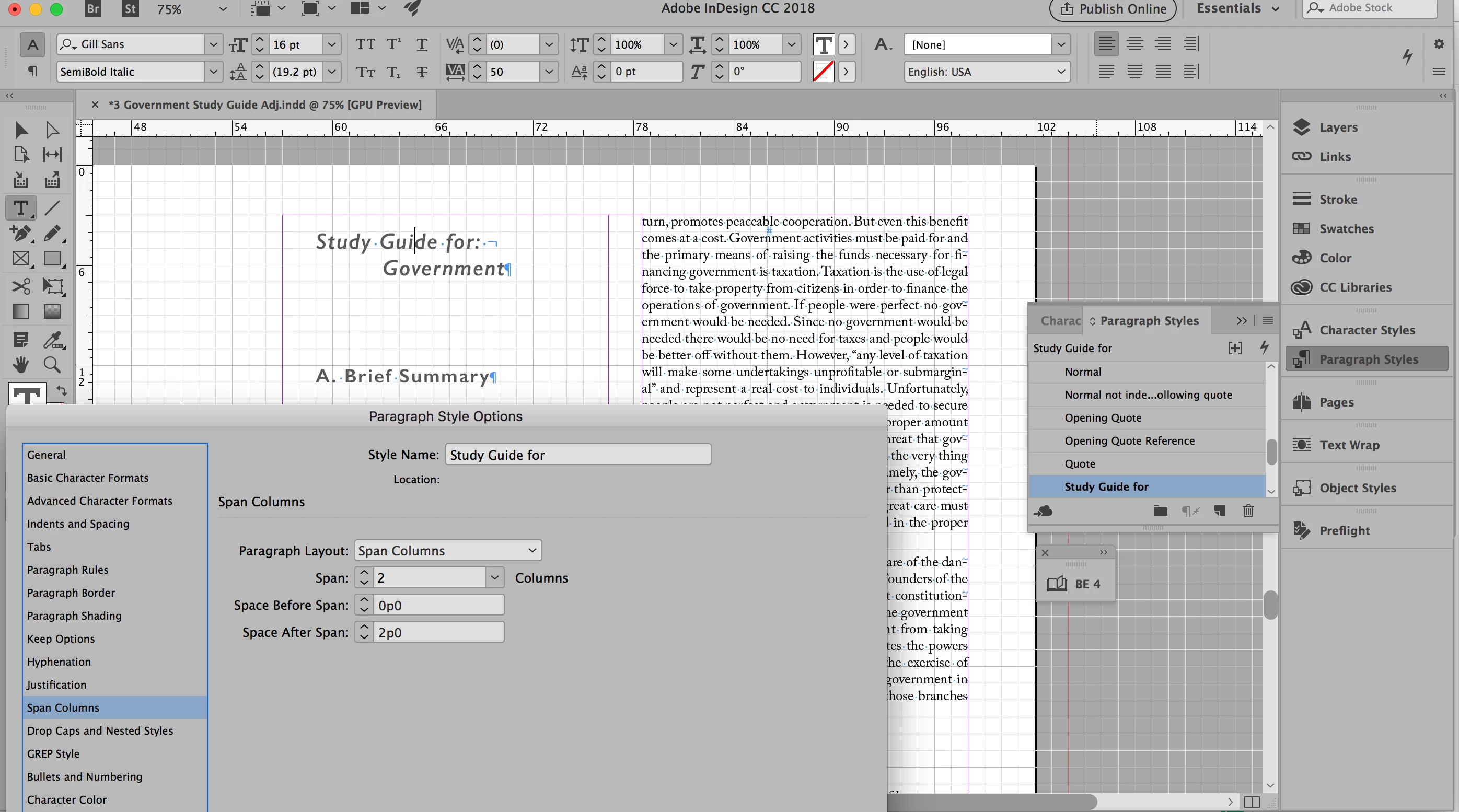Click the Publish Online button
The image size is (1459, 812).
pyautogui.click(x=1113, y=8)
